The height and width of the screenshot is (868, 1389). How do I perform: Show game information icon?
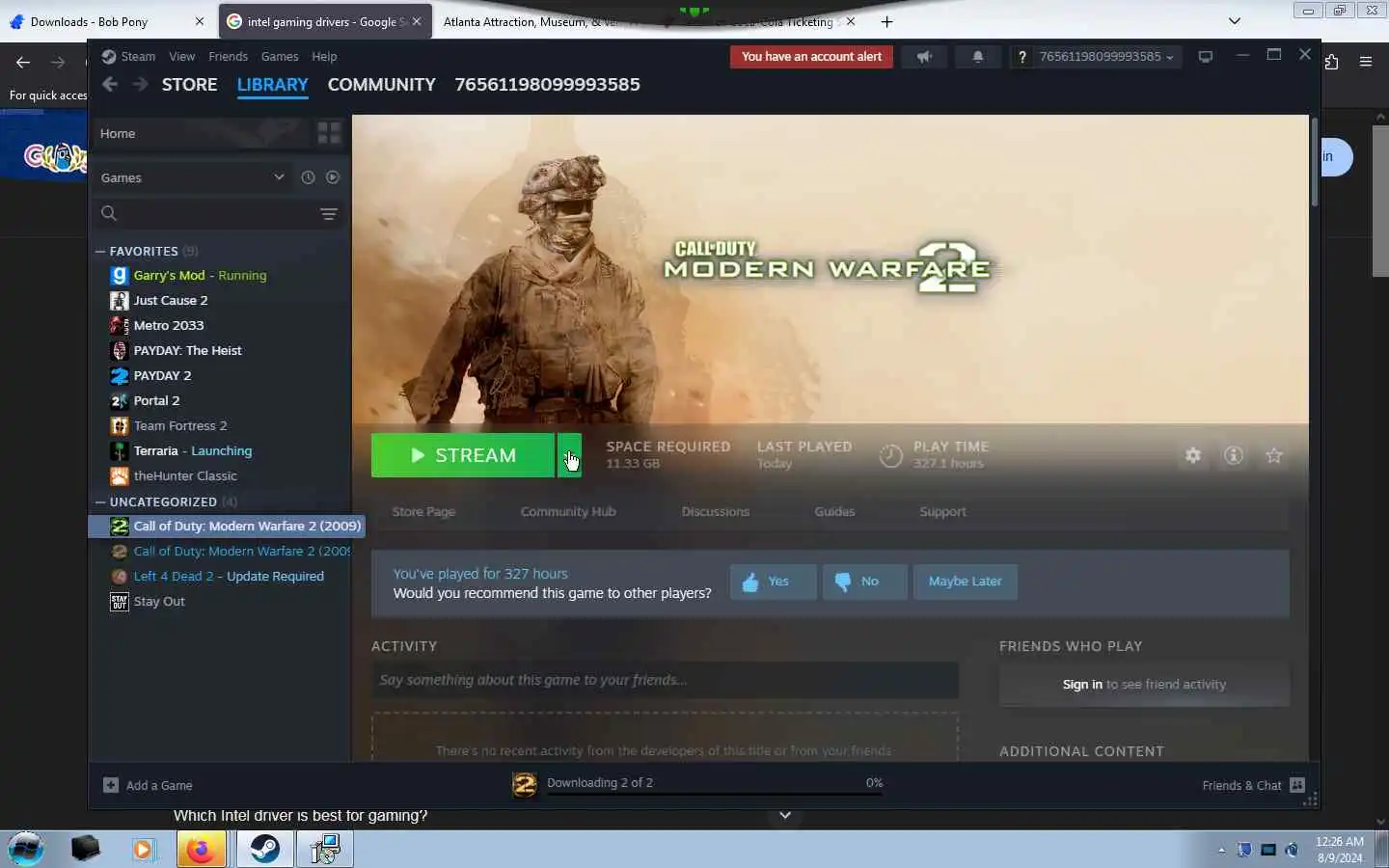coord(1234,455)
